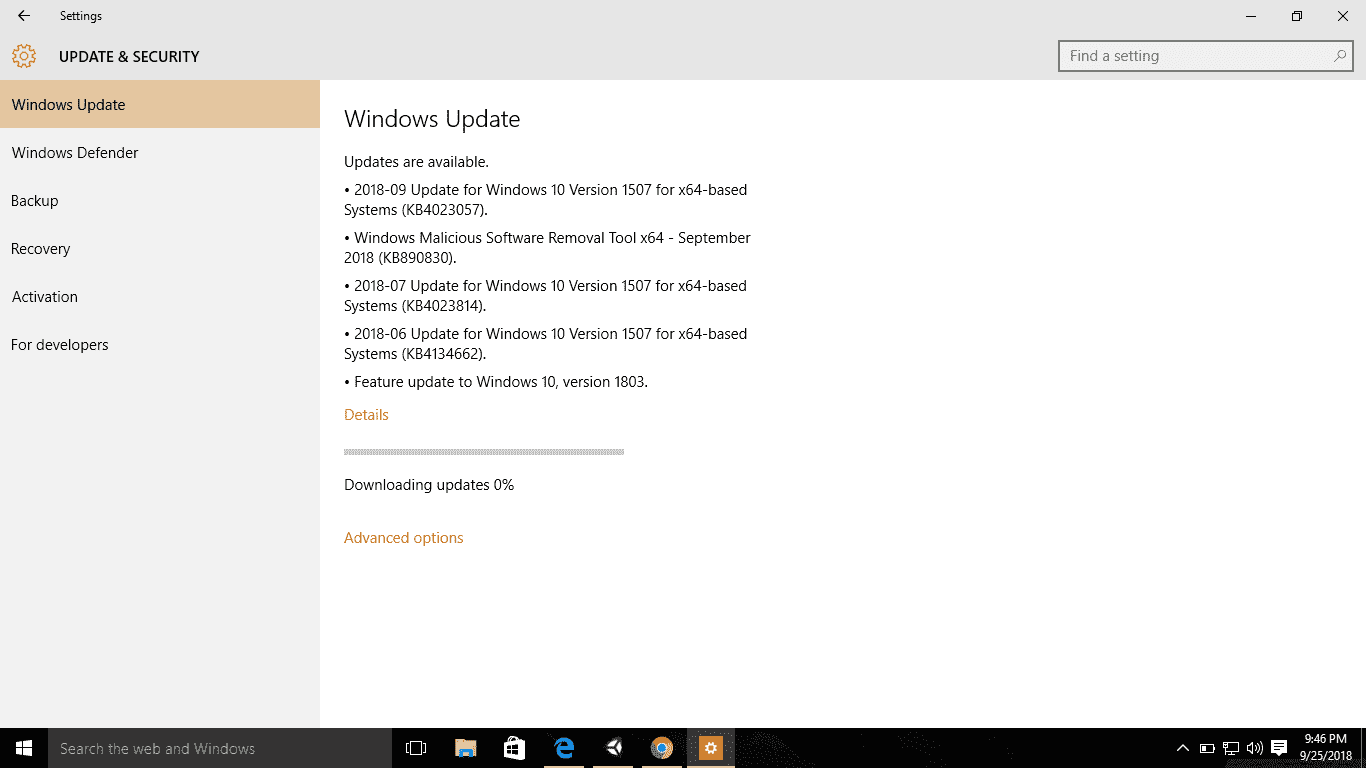This screenshot has height=768, width=1366.
Task: Open the Windows Start menu
Action: click(24, 748)
